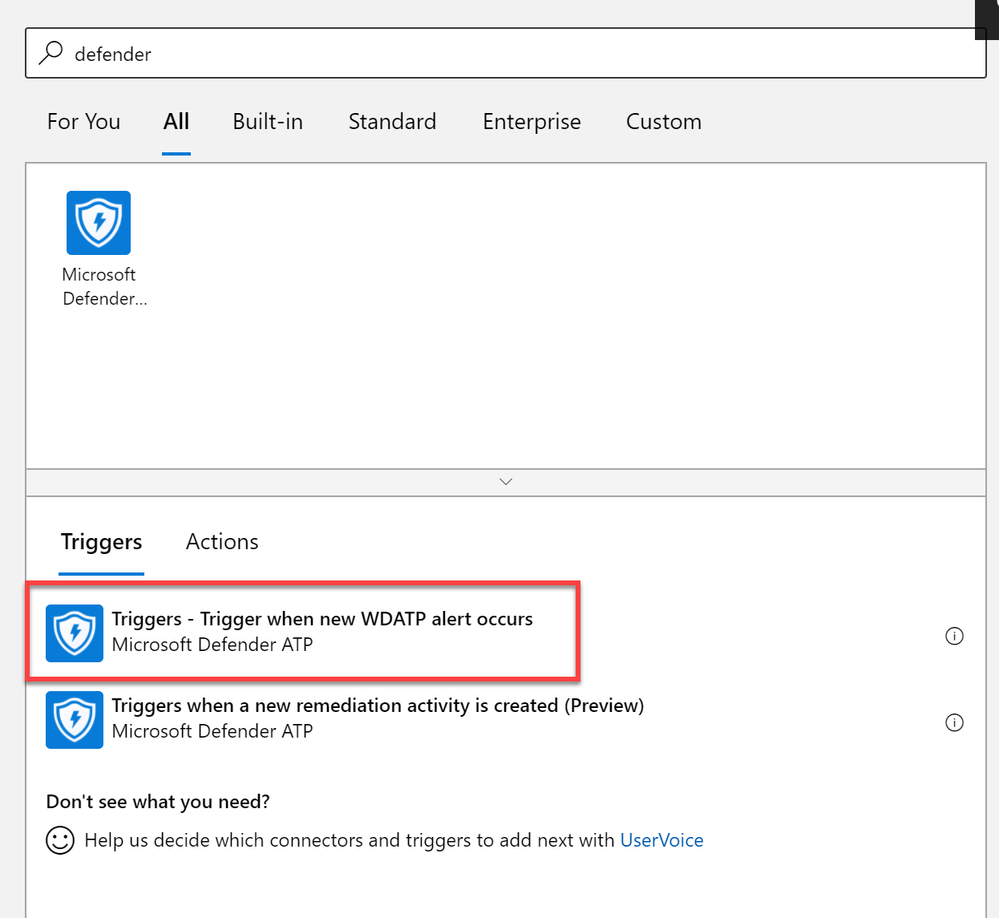Choose 'Trigger when new WDATP alert occurs'
The height and width of the screenshot is (918, 999).
tap(322, 619)
